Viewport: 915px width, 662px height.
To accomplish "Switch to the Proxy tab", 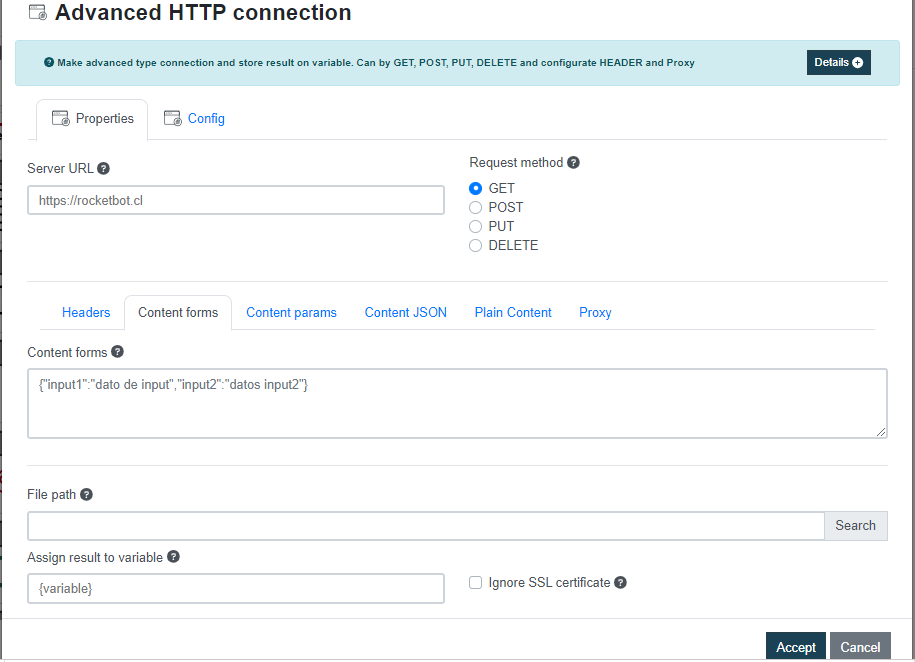I will point(594,312).
